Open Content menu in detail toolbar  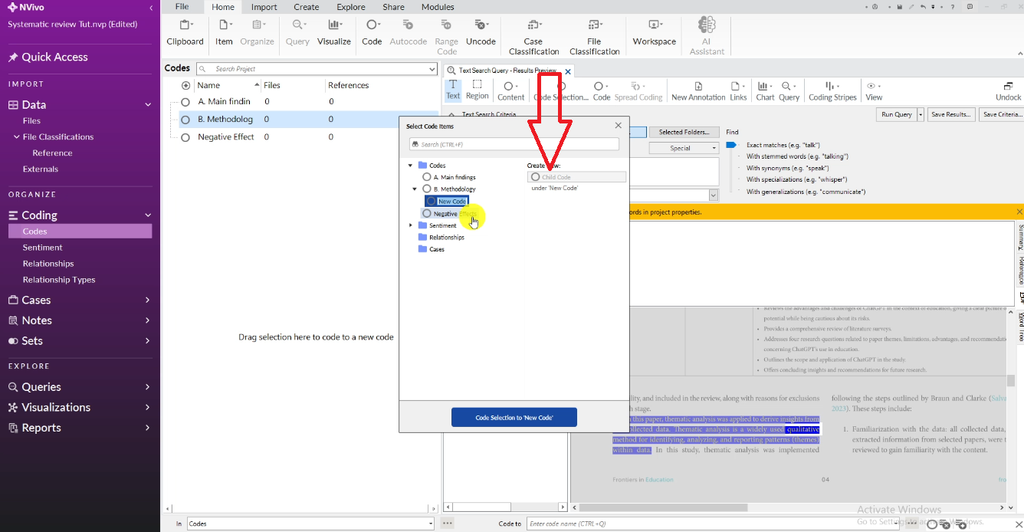(x=511, y=91)
